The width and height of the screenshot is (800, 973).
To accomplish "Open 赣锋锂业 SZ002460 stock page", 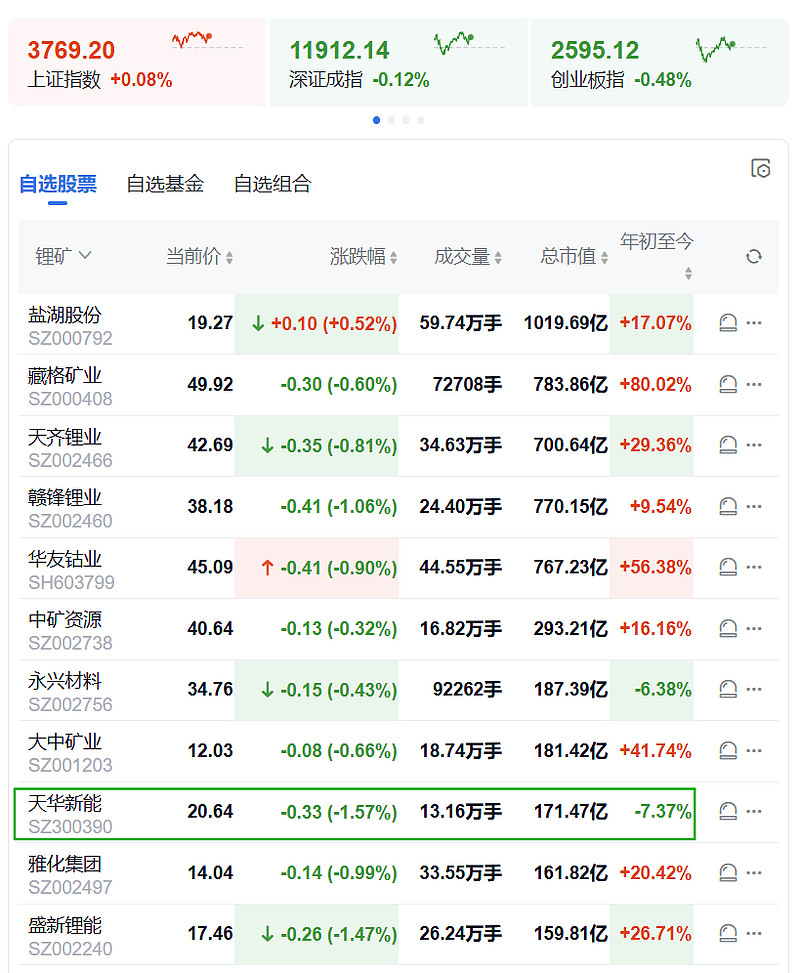I will coord(70,509).
